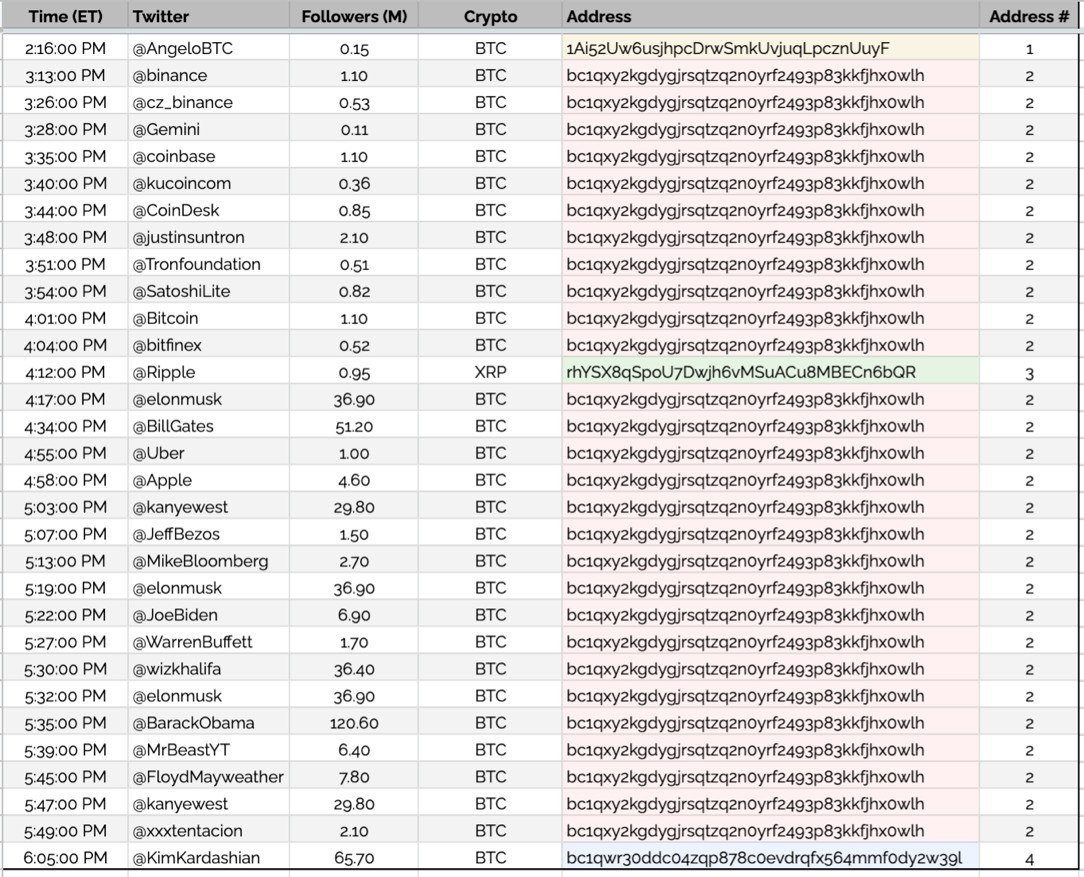
Task: Click the 4:12:00 PM time cell
Action: point(65,372)
